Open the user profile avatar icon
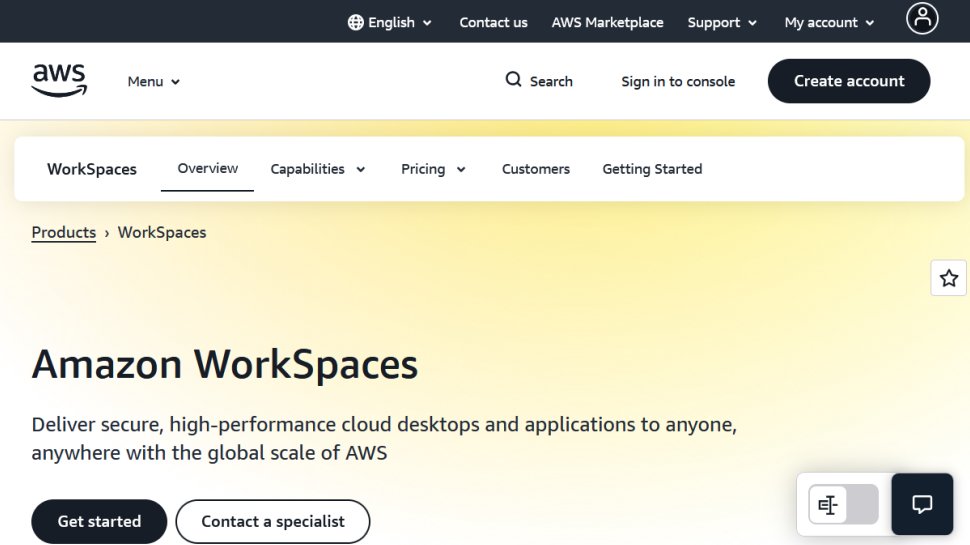 click(922, 19)
